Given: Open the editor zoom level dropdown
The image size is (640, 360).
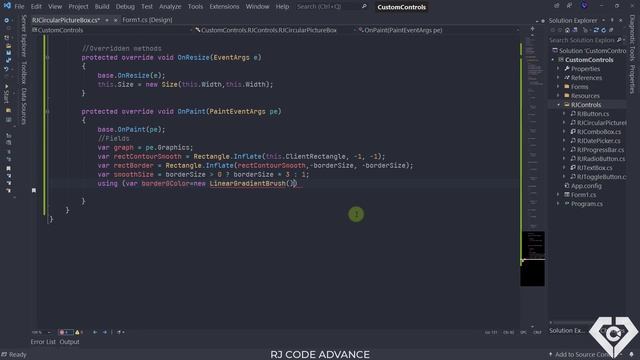Looking at the screenshot, I should coord(40,332).
